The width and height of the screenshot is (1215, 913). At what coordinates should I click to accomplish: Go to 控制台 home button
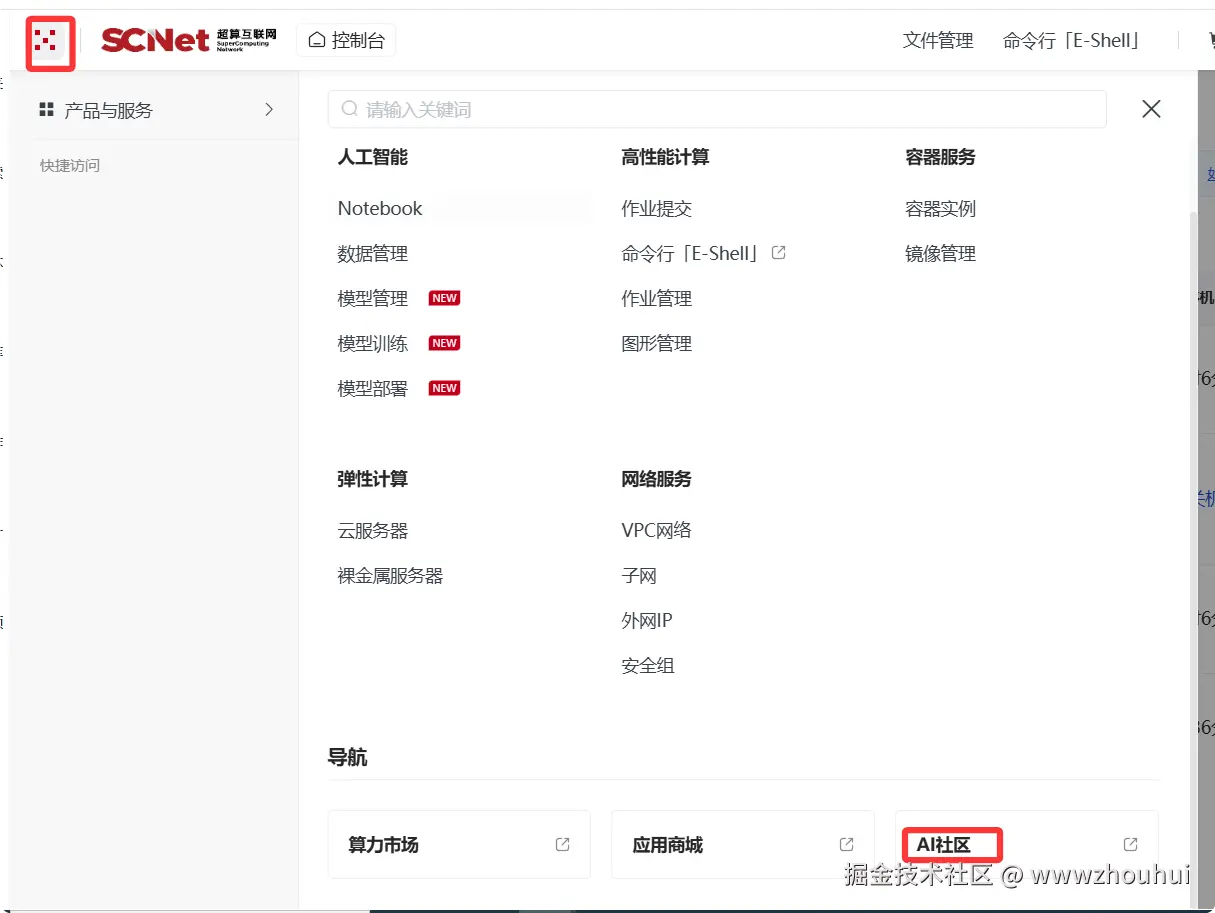coord(346,40)
